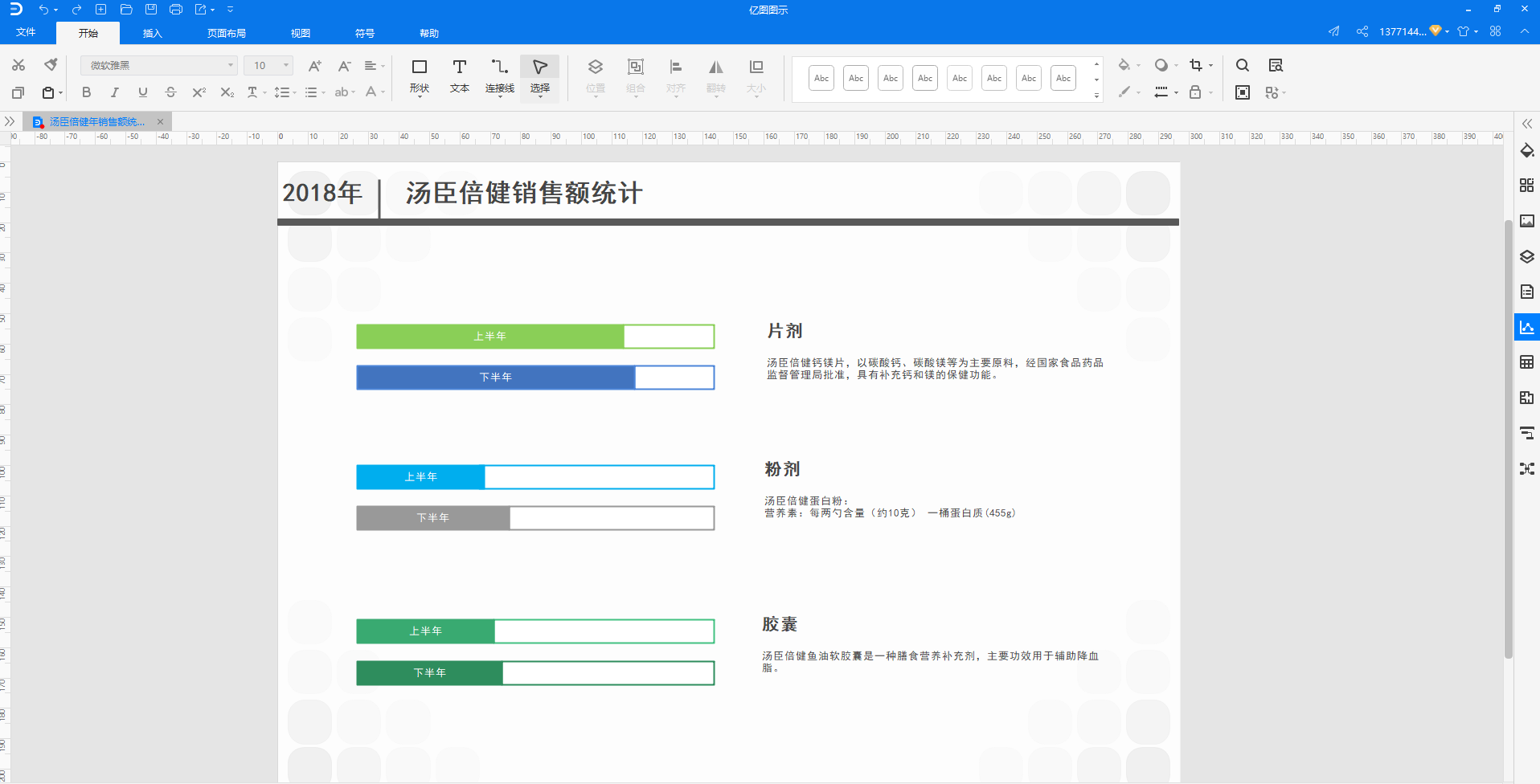
Task: Click the find-and-replace document search icon
Action: (1276, 65)
